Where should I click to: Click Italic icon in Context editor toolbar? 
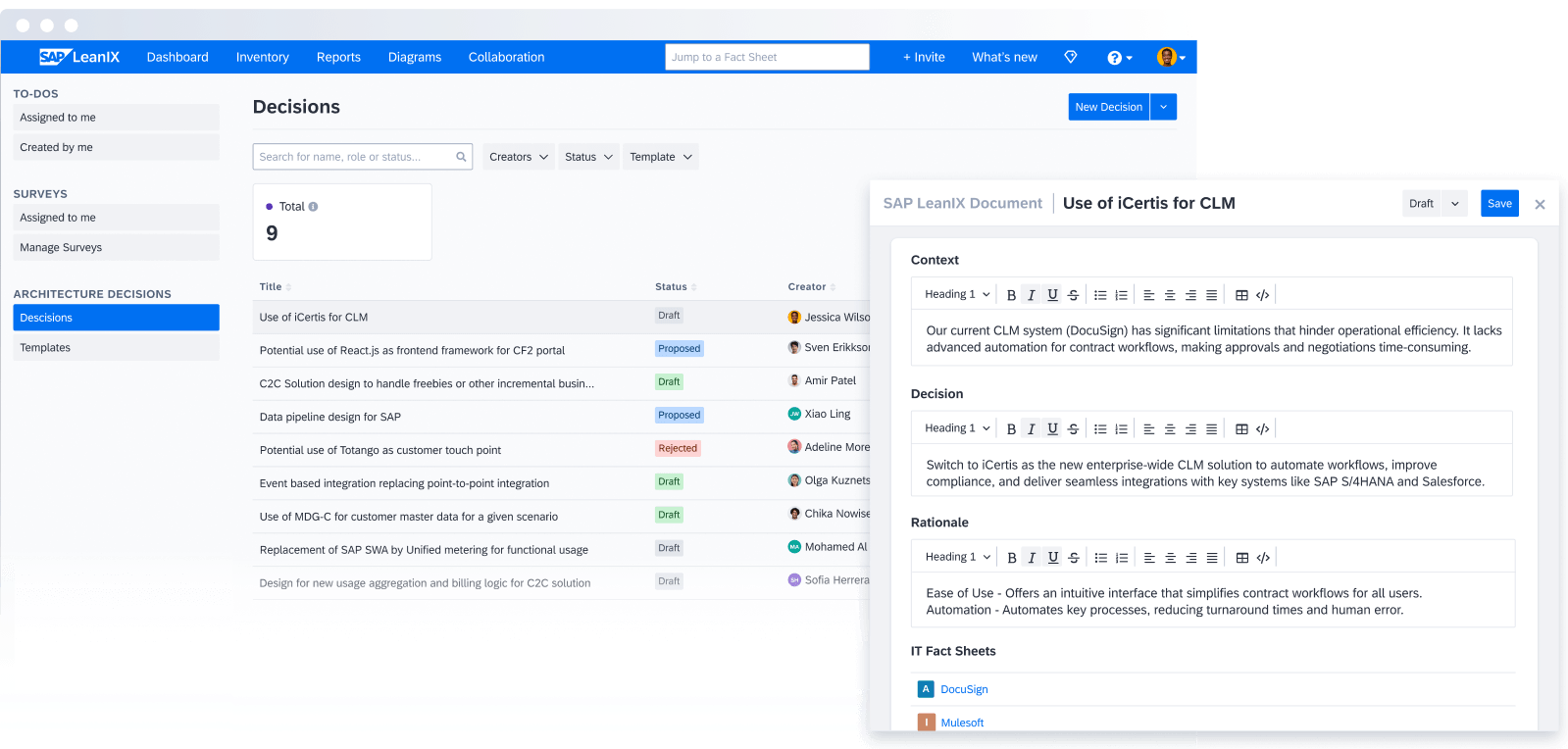click(1032, 295)
